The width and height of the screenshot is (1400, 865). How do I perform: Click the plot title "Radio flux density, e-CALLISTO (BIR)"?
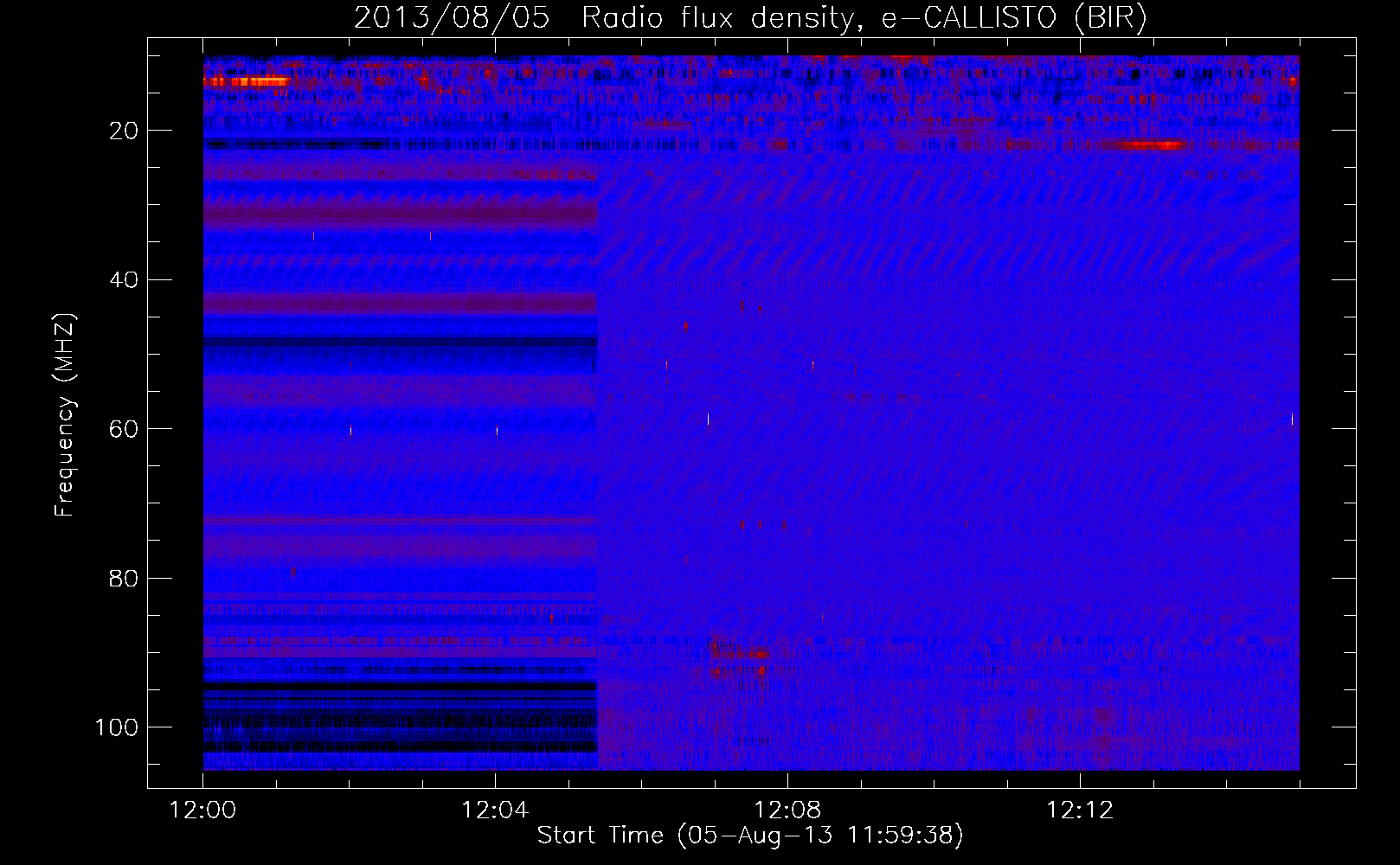coord(864,17)
